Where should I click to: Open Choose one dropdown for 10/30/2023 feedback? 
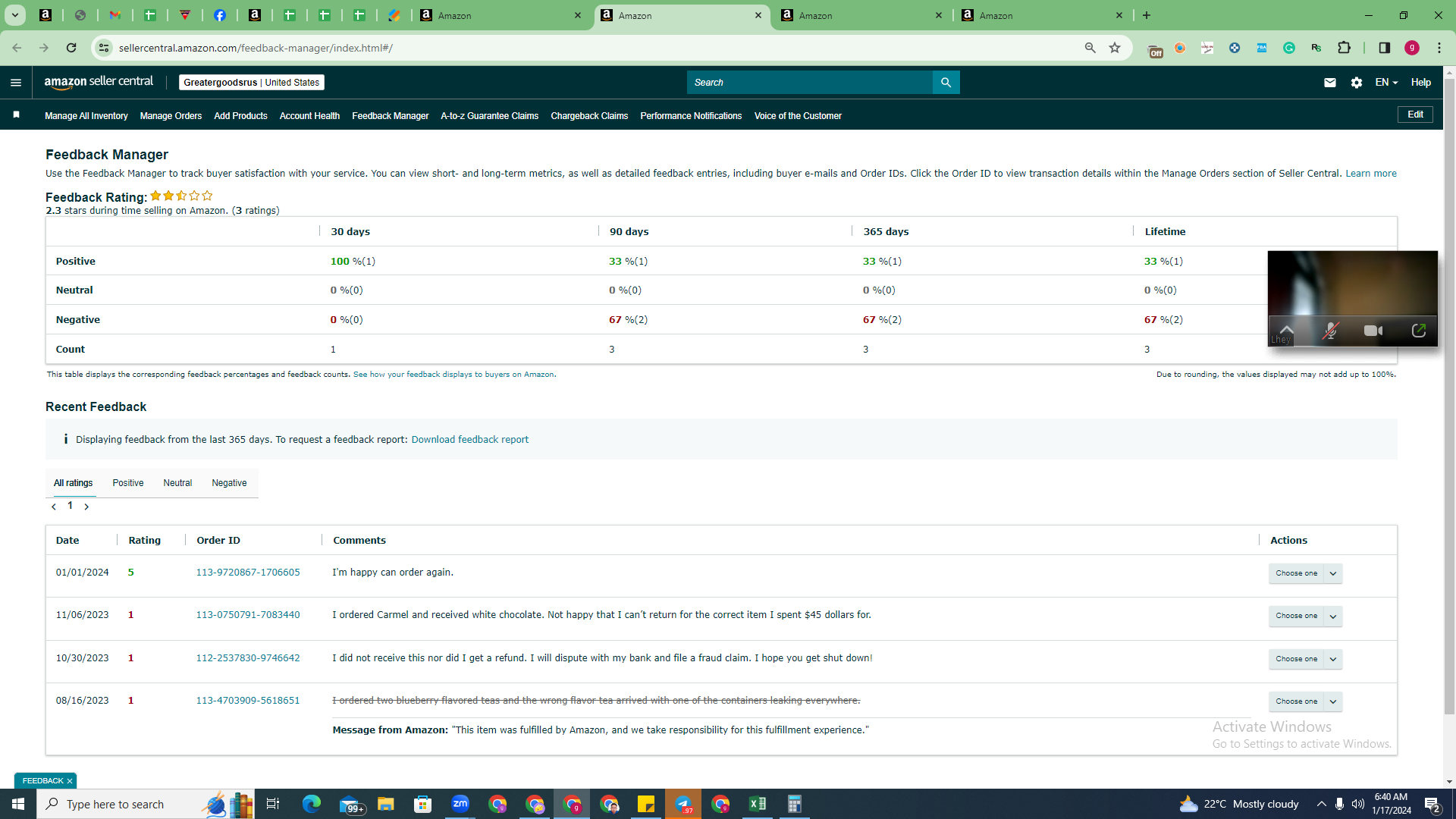pyautogui.click(x=1306, y=659)
